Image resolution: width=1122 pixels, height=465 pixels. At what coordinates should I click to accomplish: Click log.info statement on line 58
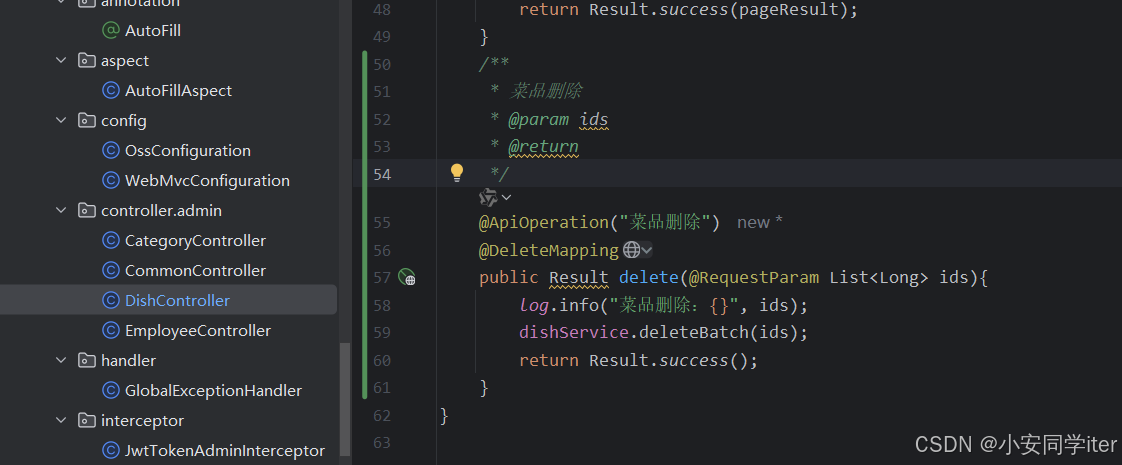[x=663, y=305]
